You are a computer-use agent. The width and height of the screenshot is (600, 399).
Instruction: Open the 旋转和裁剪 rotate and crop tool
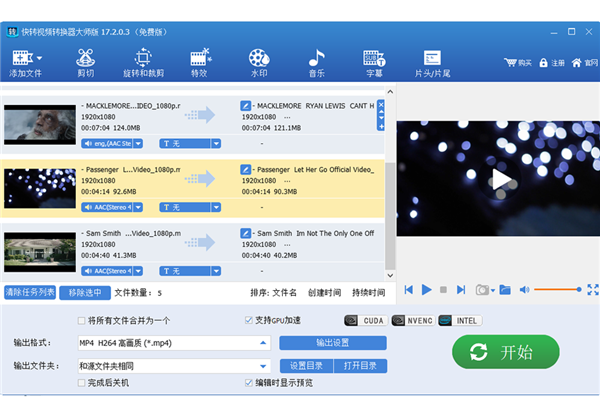pyautogui.click(x=143, y=63)
